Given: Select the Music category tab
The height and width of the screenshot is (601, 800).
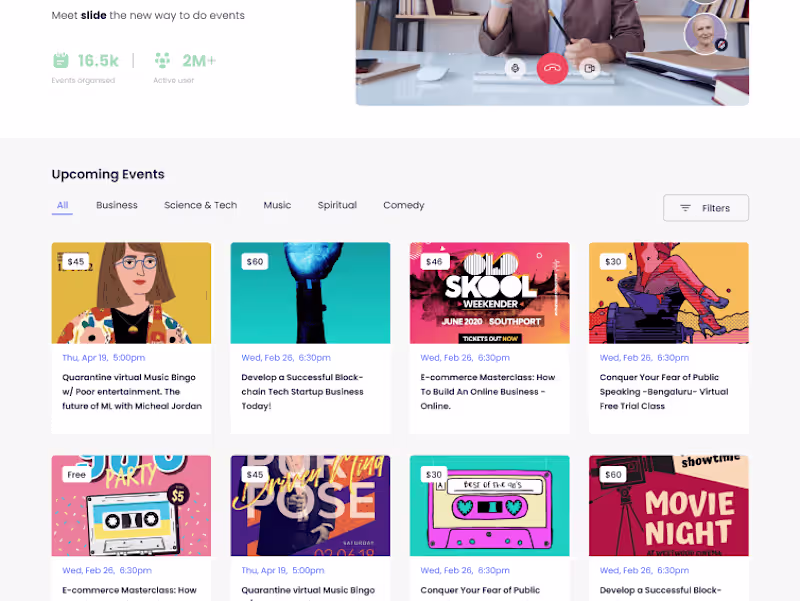Looking at the screenshot, I should tap(277, 205).
